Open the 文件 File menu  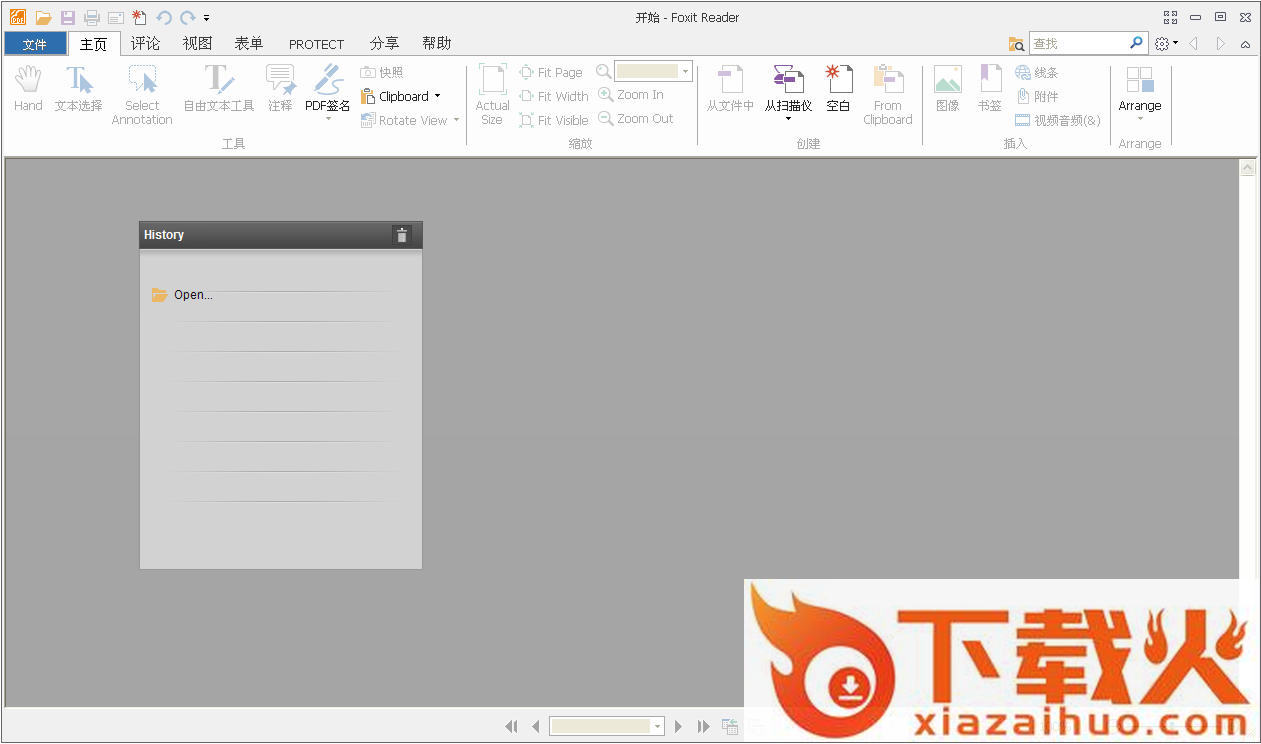point(35,44)
